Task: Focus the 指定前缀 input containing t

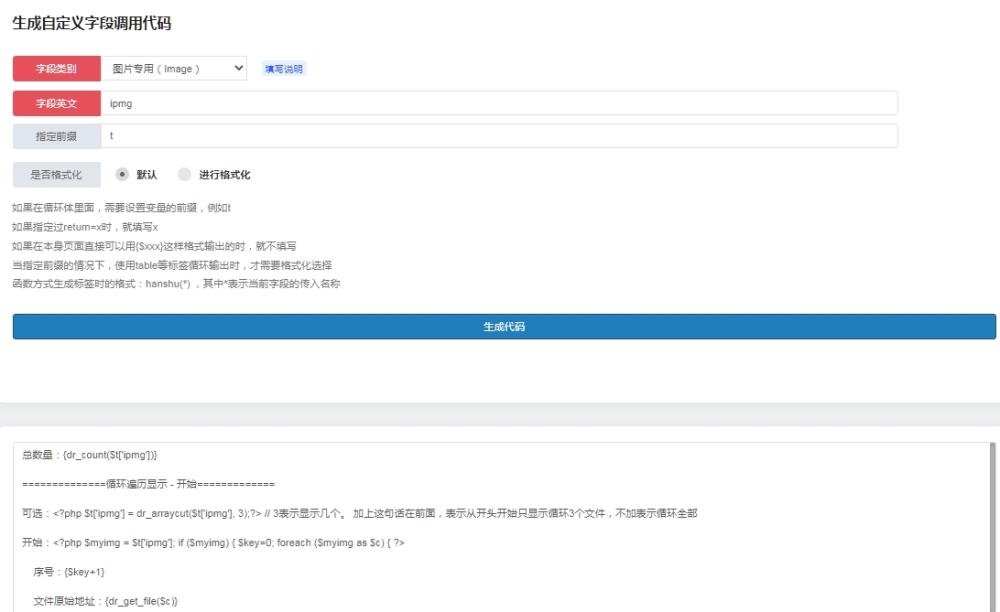Action: tap(498, 136)
